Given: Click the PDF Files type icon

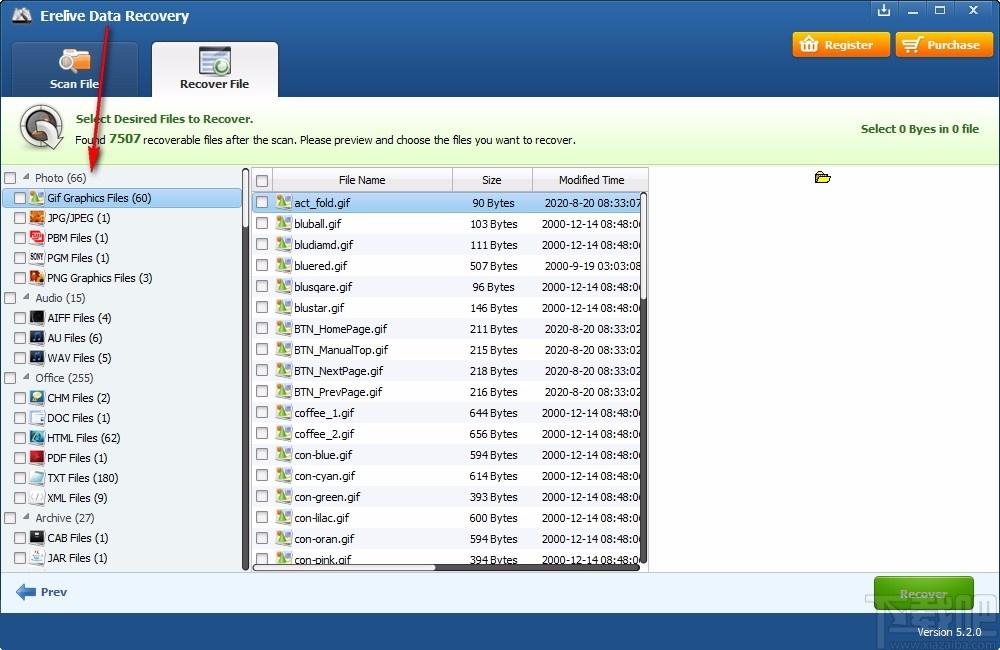Looking at the screenshot, I should tap(37, 457).
